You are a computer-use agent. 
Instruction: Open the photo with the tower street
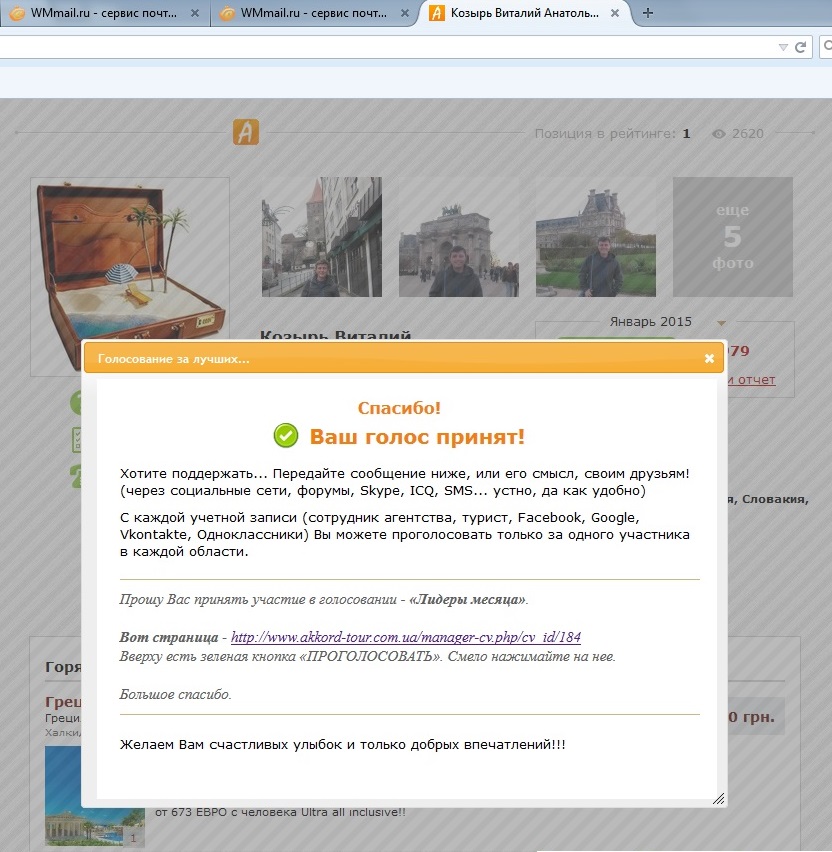coord(322,237)
